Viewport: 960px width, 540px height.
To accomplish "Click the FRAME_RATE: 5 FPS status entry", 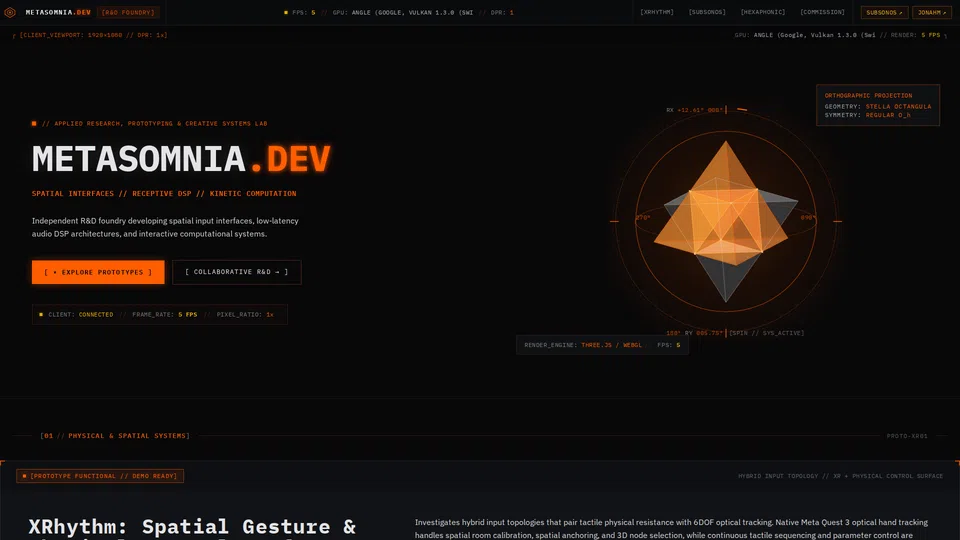I will pyautogui.click(x=165, y=315).
